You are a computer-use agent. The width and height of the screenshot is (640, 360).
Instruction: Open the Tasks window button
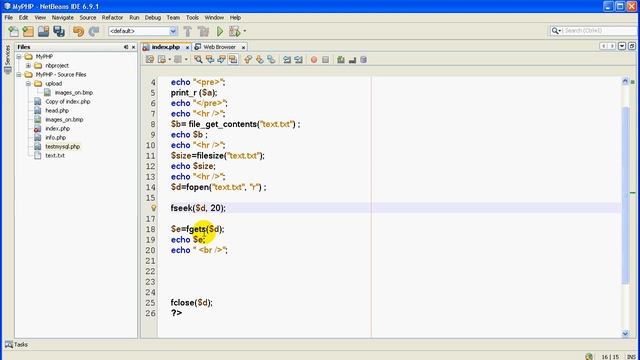[16, 344]
